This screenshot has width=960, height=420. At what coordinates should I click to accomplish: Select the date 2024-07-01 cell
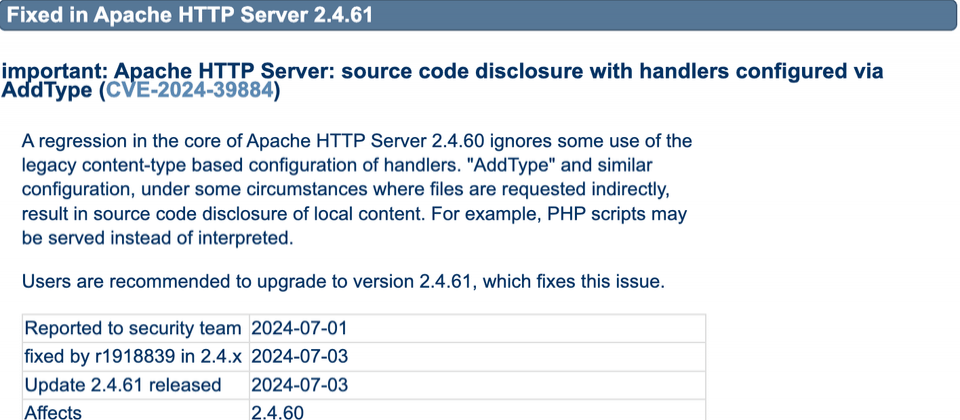(478, 328)
